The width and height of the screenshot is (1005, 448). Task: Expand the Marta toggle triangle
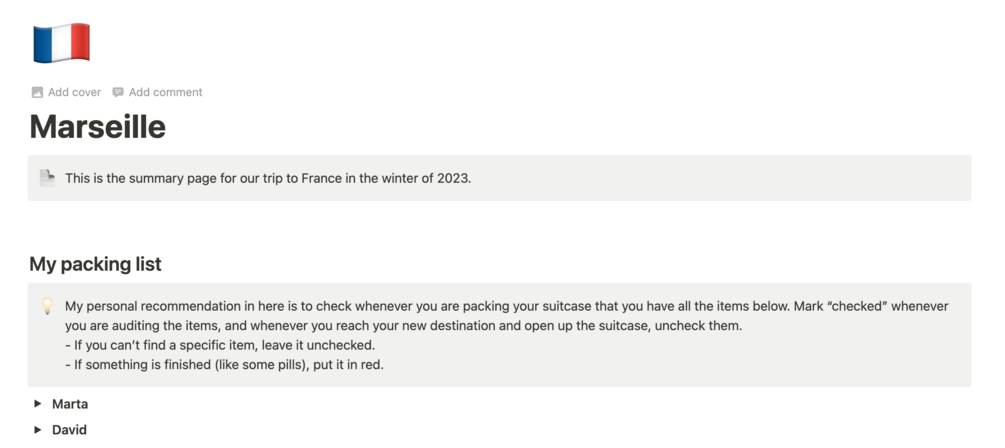click(x=38, y=404)
